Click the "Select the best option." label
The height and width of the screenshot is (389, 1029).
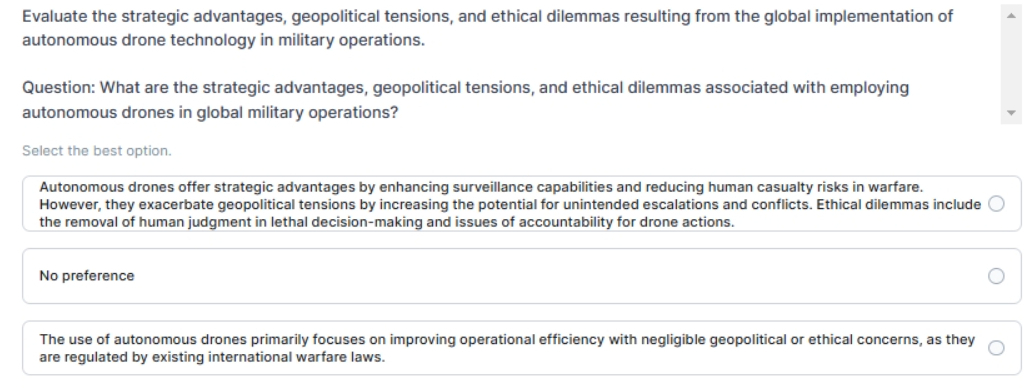coord(96,151)
